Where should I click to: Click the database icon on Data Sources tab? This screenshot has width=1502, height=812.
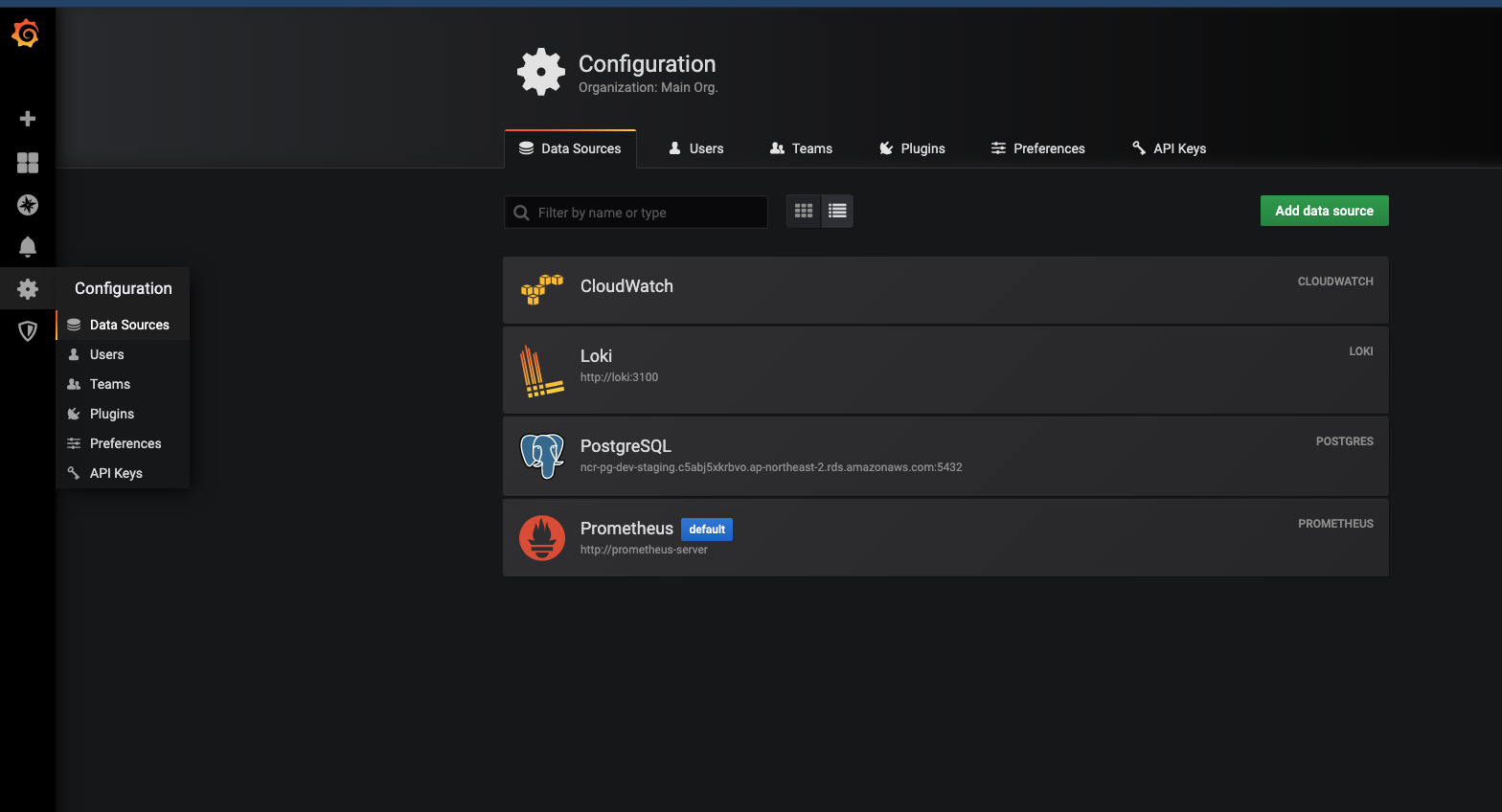click(526, 148)
